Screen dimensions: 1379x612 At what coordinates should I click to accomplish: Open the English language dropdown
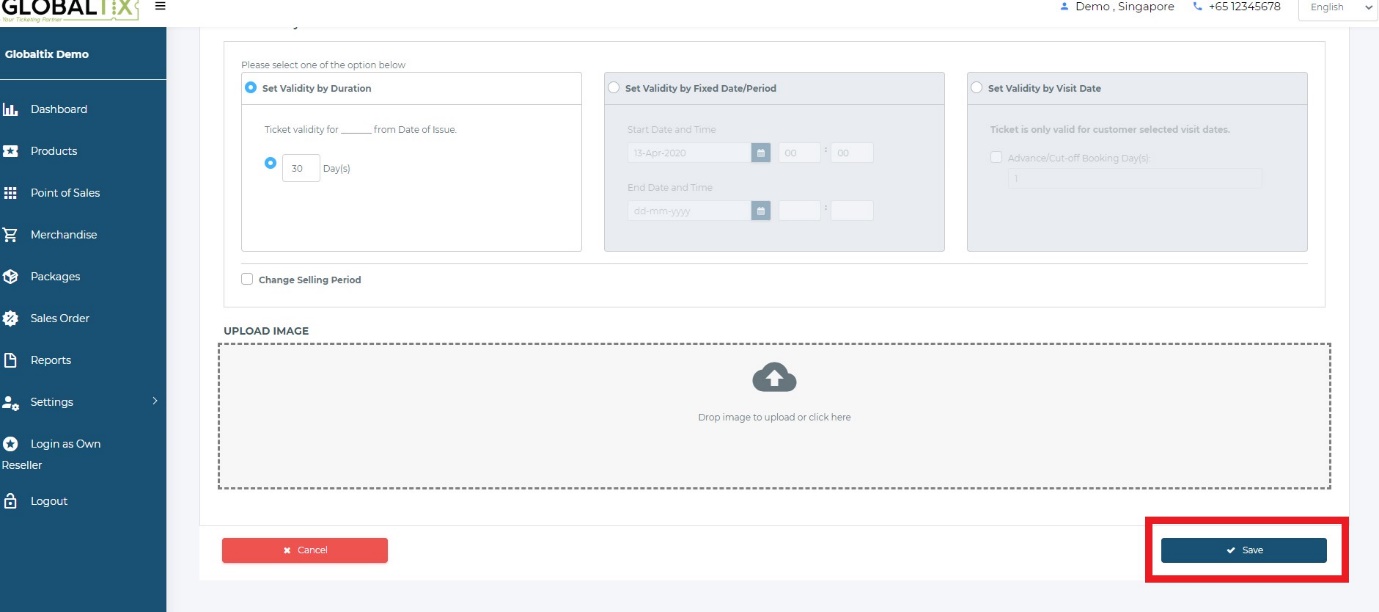[x=1338, y=8]
